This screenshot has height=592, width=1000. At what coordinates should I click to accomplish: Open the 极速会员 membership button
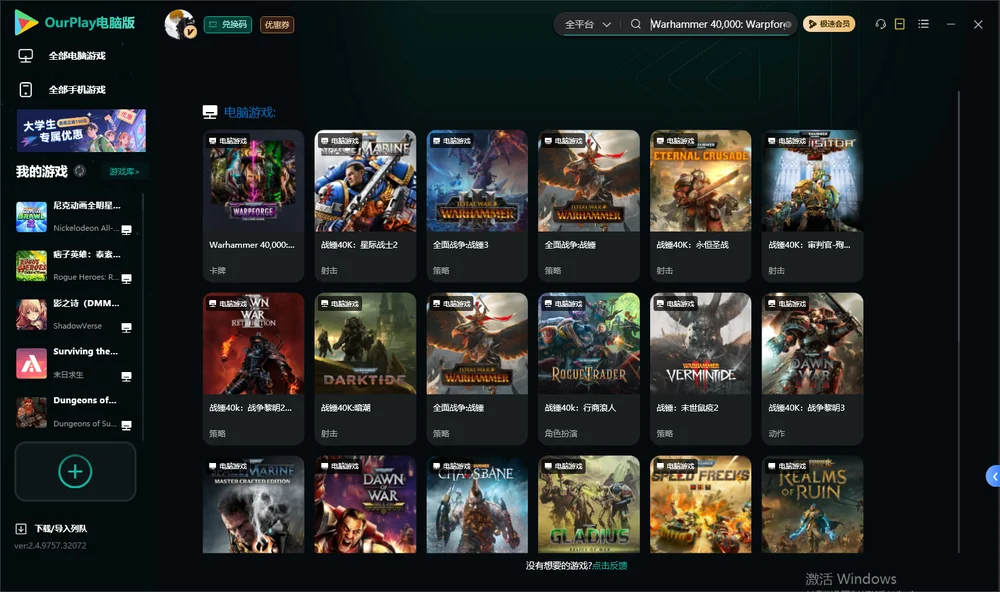828,24
